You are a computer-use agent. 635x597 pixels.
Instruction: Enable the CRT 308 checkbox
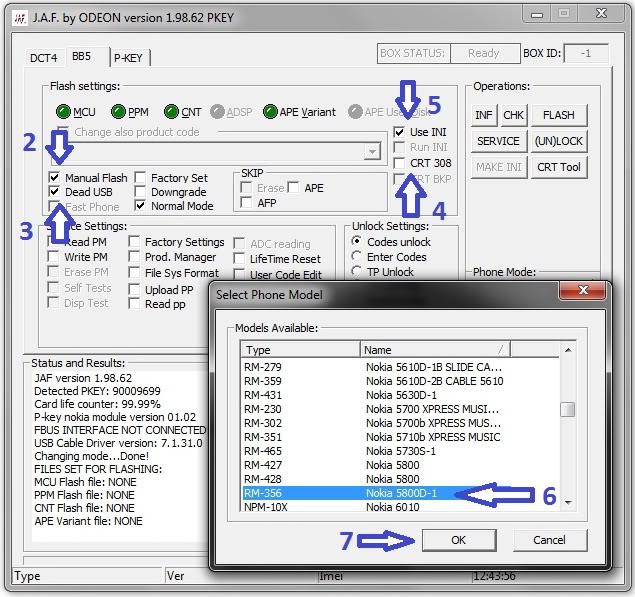[x=399, y=163]
